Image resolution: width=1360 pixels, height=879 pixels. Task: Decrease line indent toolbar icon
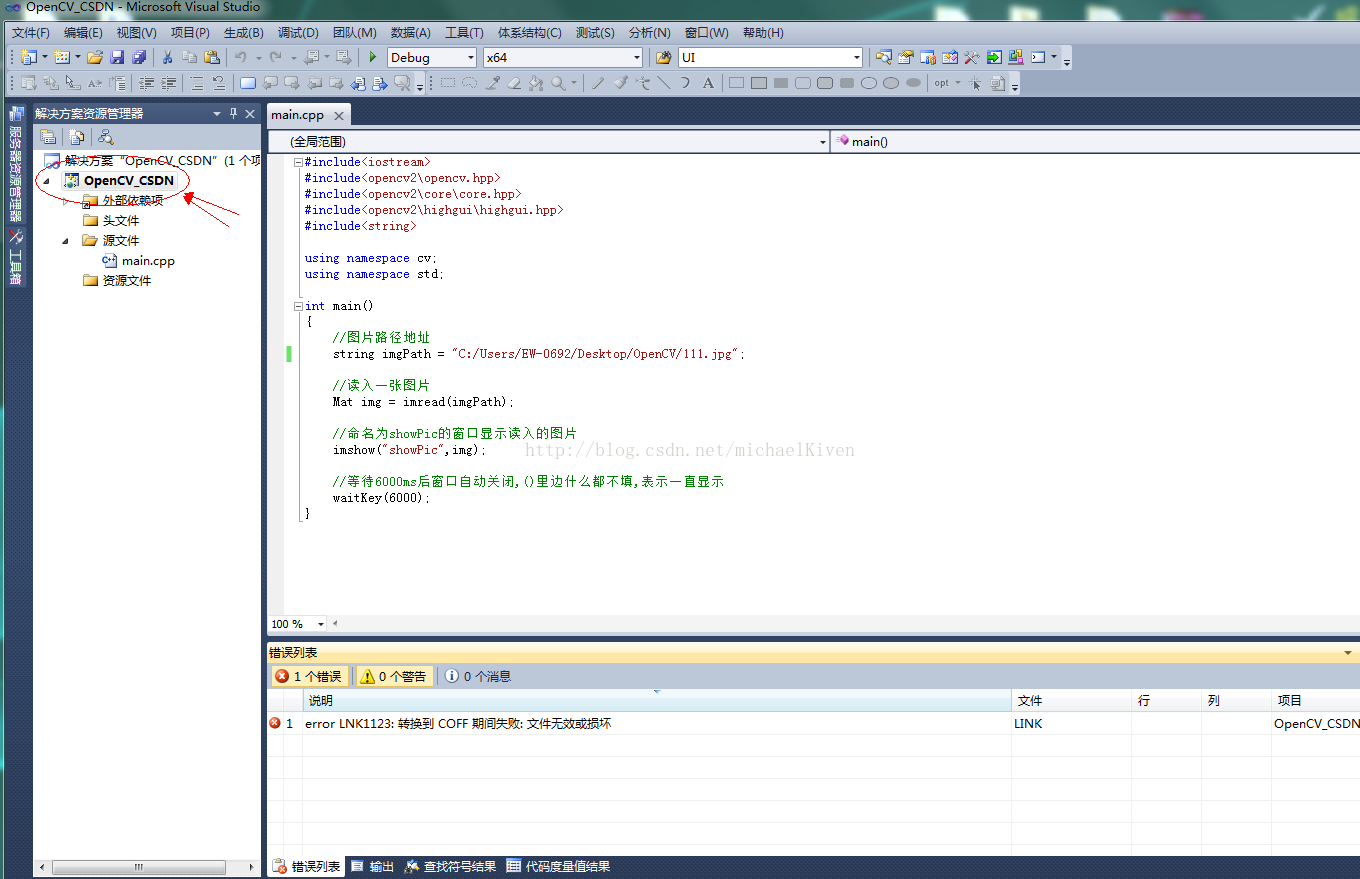(x=146, y=83)
